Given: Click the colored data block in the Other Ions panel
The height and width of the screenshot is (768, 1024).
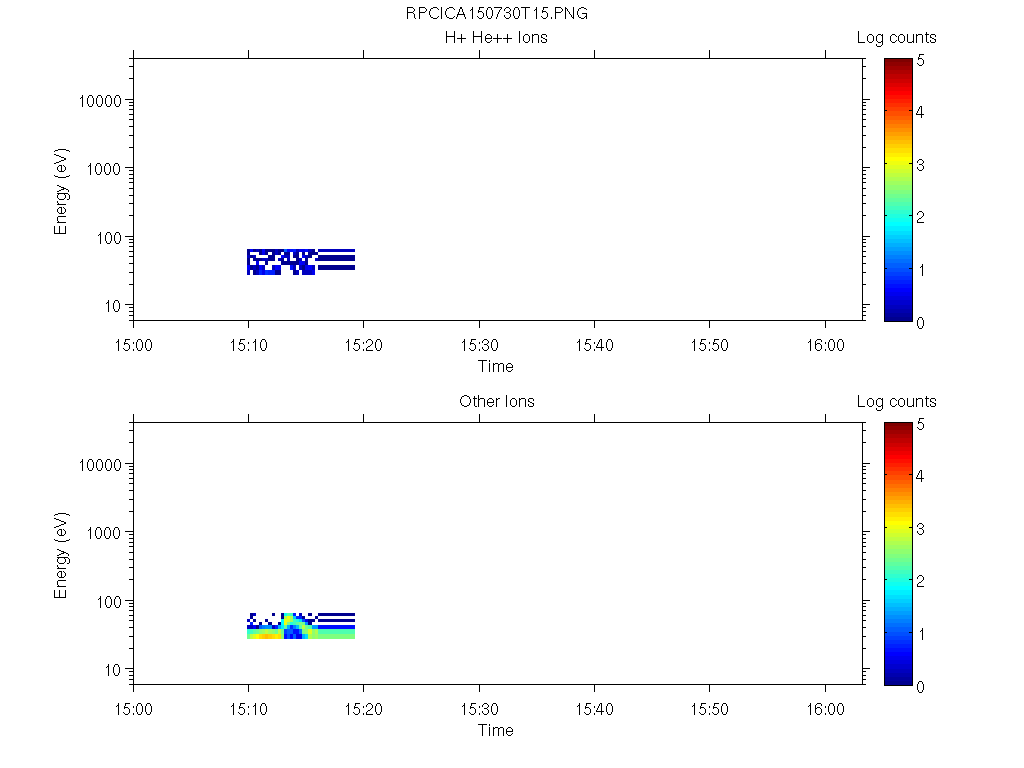Looking at the screenshot, I should [x=301, y=626].
